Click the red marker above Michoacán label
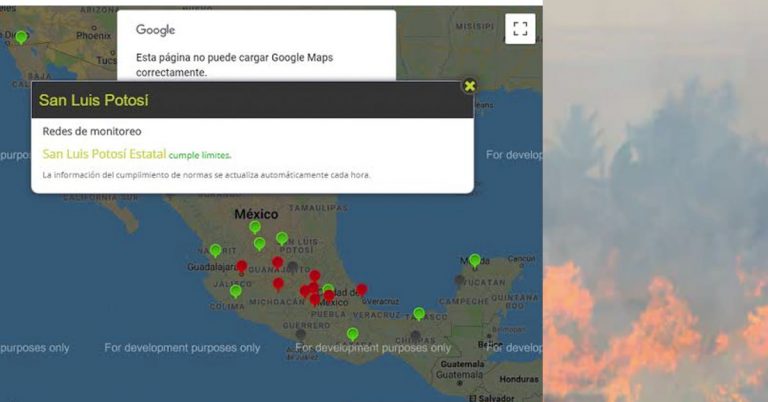 click(278, 284)
